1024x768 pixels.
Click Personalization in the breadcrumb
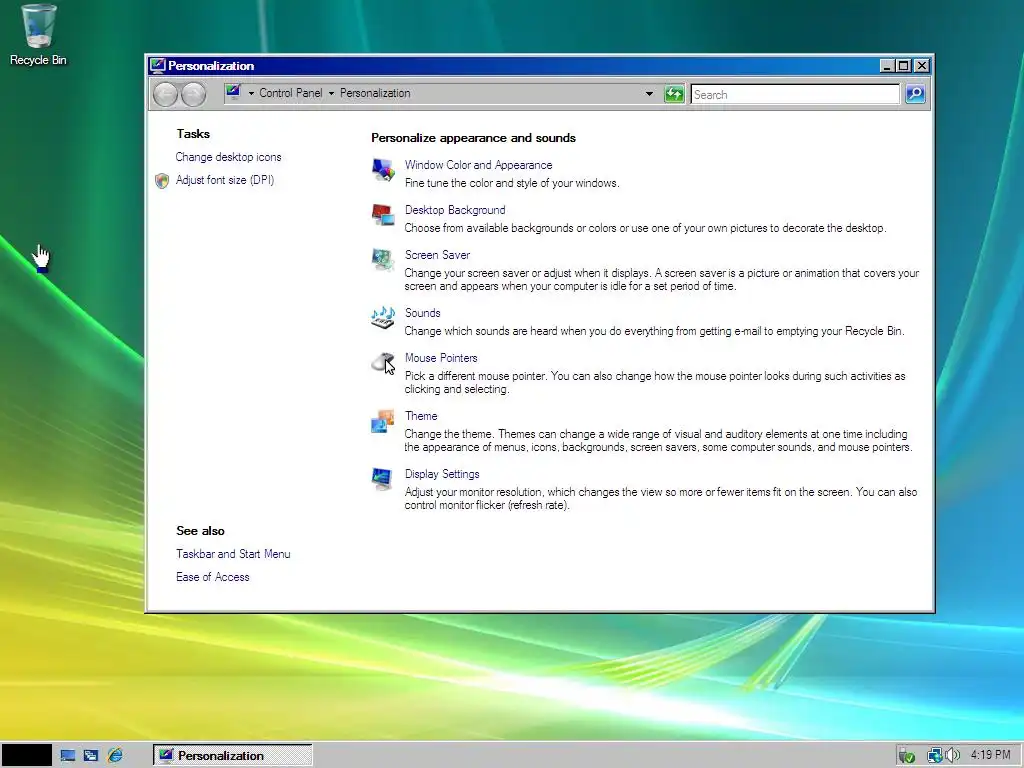point(375,93)
